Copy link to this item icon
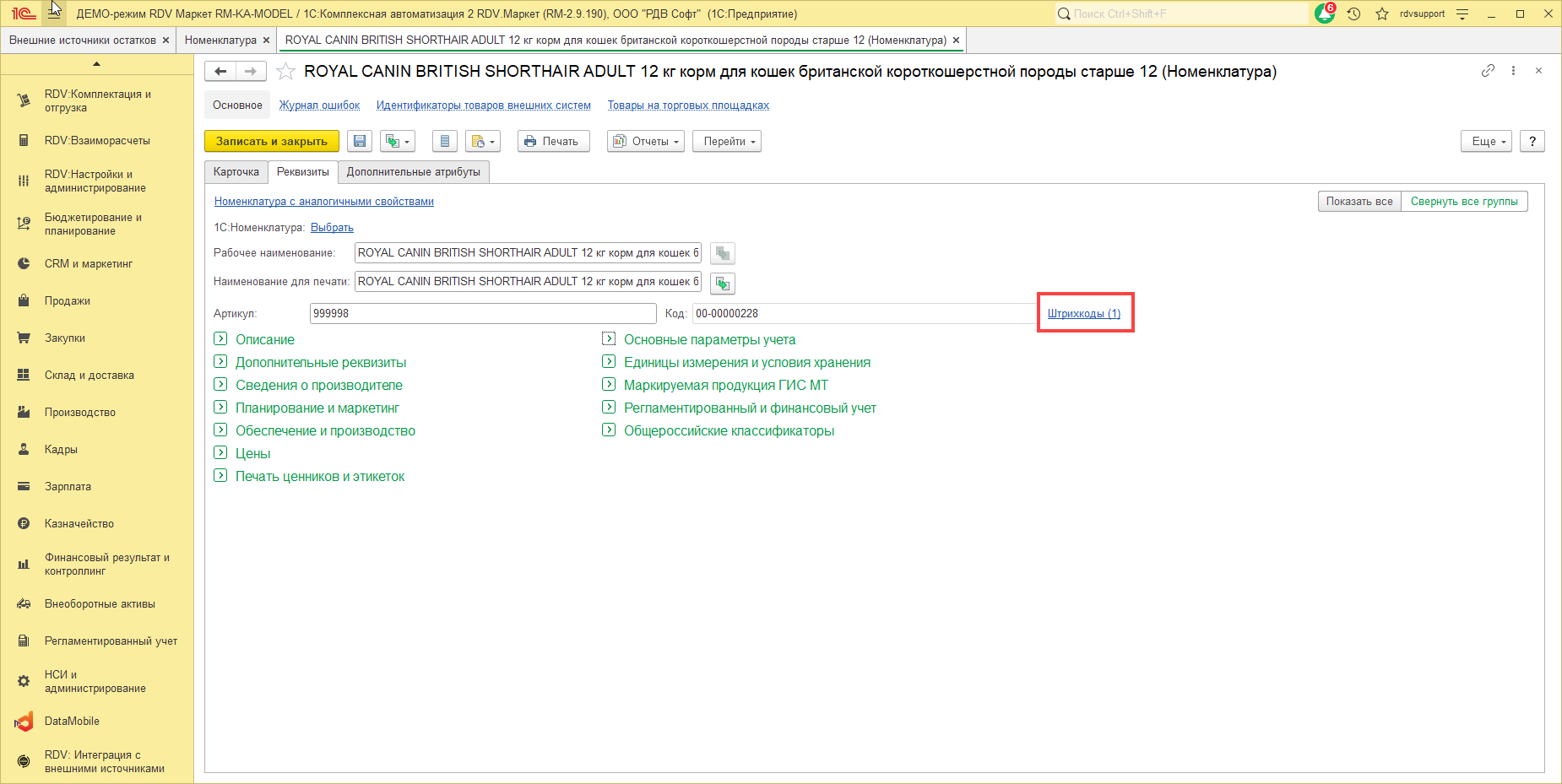 coord(1488,71)
